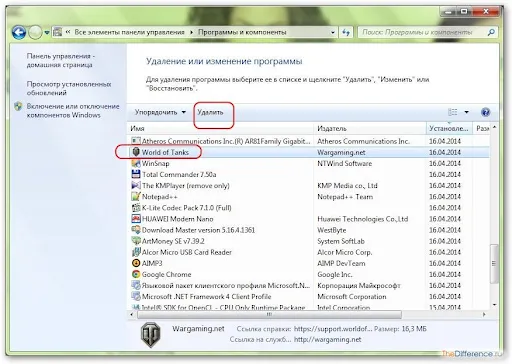Select Atheros Communications entry icon
Image resolution: width=512 pixels, height=364 pixels.
[136, 141]
